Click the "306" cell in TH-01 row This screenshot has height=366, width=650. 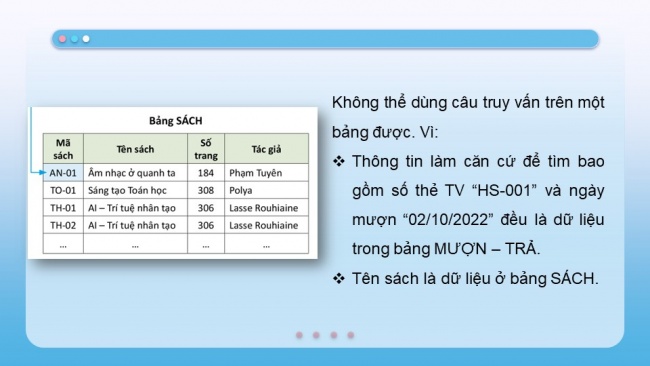pos(206,208)
